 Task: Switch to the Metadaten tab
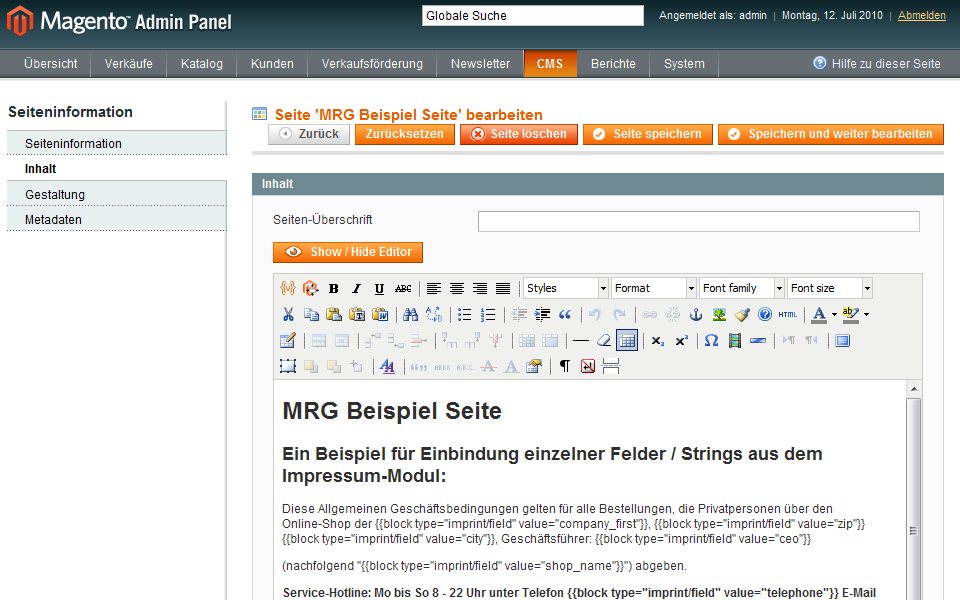coord(116,219)
